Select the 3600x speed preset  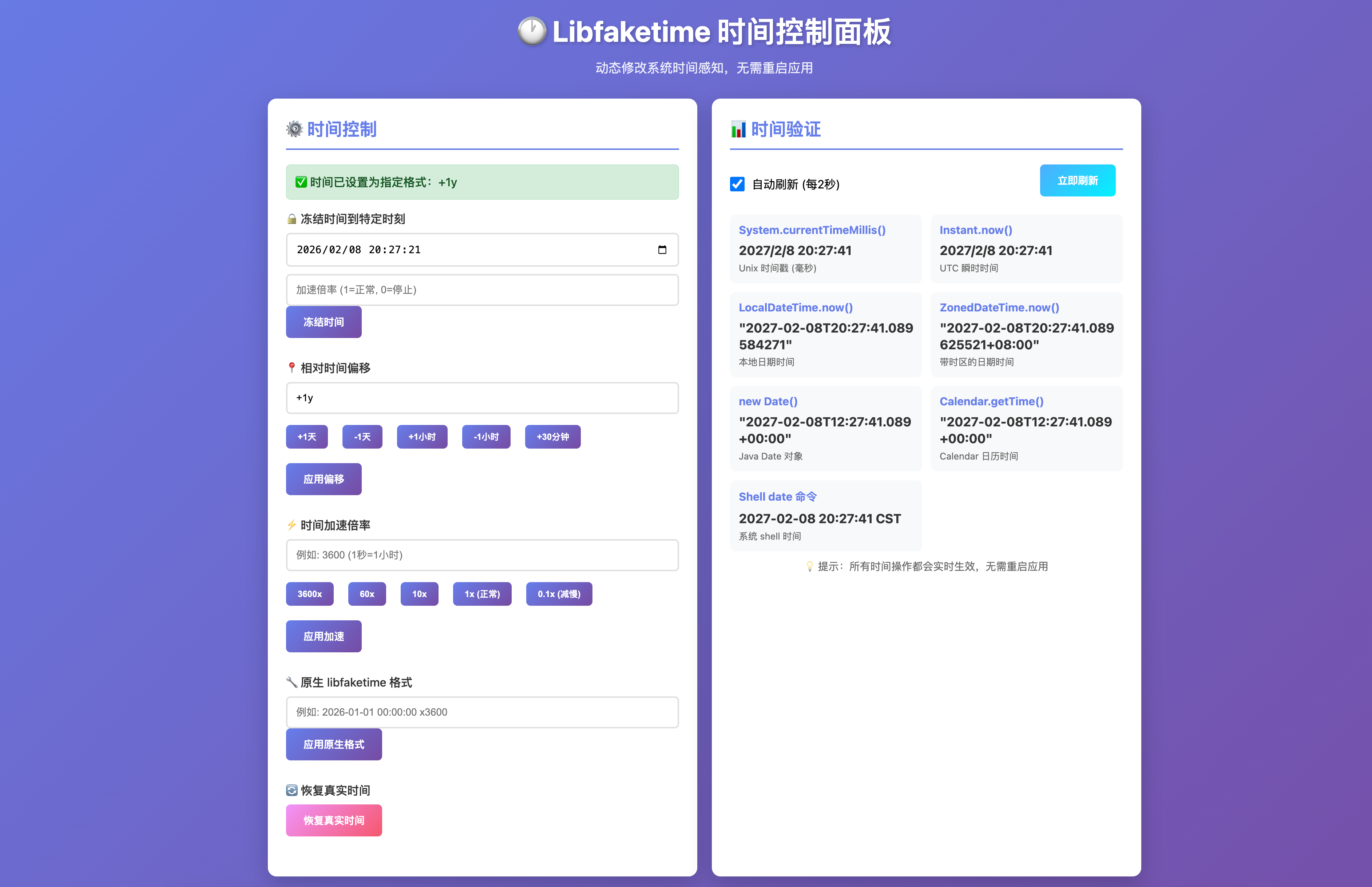click(309, 594)
